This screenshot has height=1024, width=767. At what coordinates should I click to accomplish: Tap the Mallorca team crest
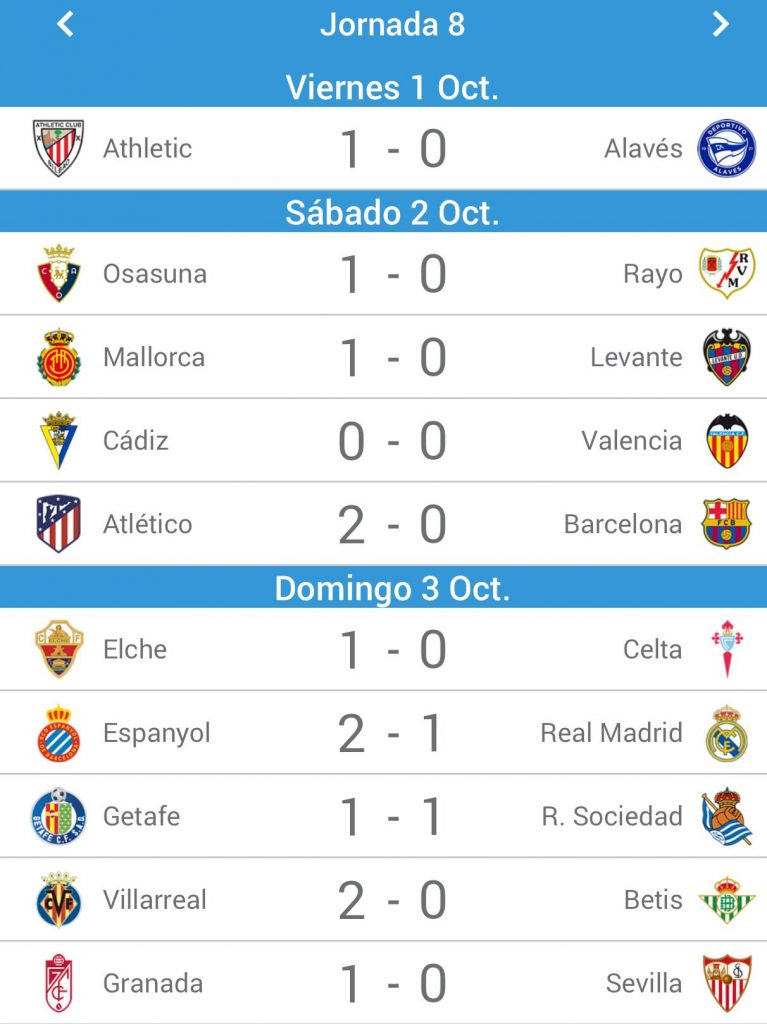click(x=59, y=357)
